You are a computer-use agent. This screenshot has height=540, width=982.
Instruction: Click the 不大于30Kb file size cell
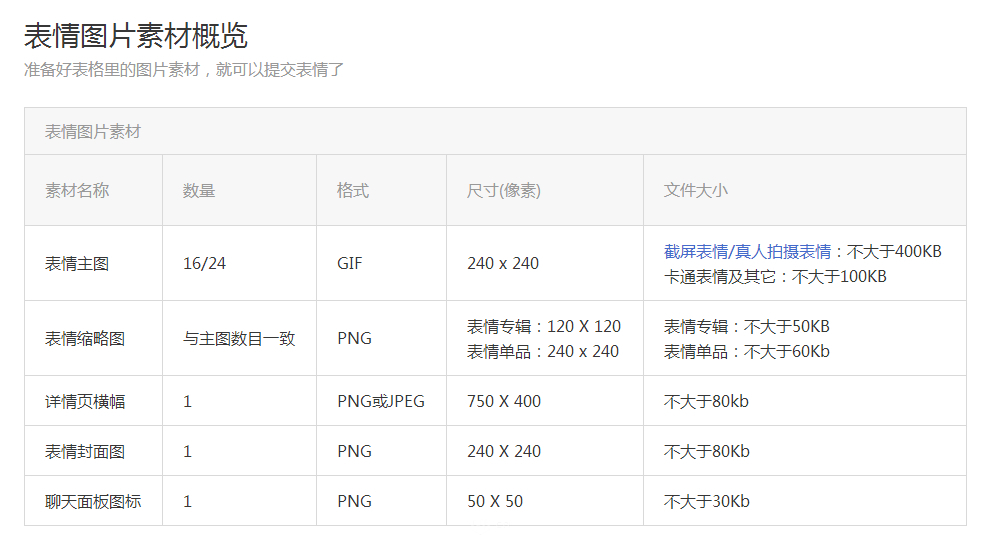pyautogui.click(x=805, y=501)
